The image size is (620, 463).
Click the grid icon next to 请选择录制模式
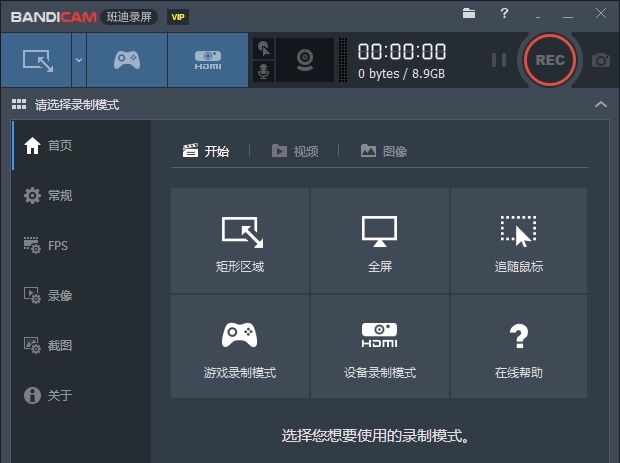(19, 104)
